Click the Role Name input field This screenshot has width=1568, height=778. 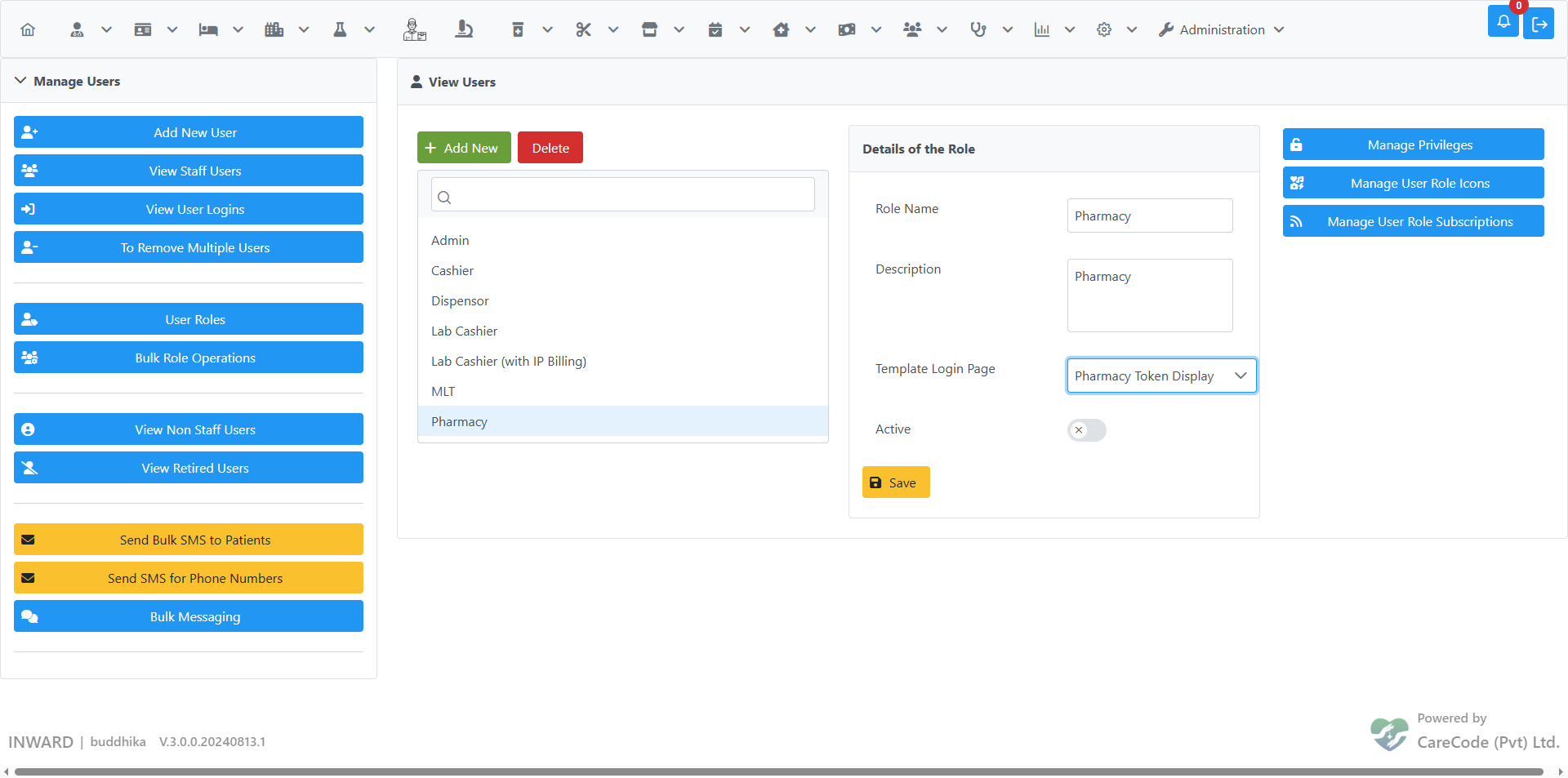[1150, 216]
